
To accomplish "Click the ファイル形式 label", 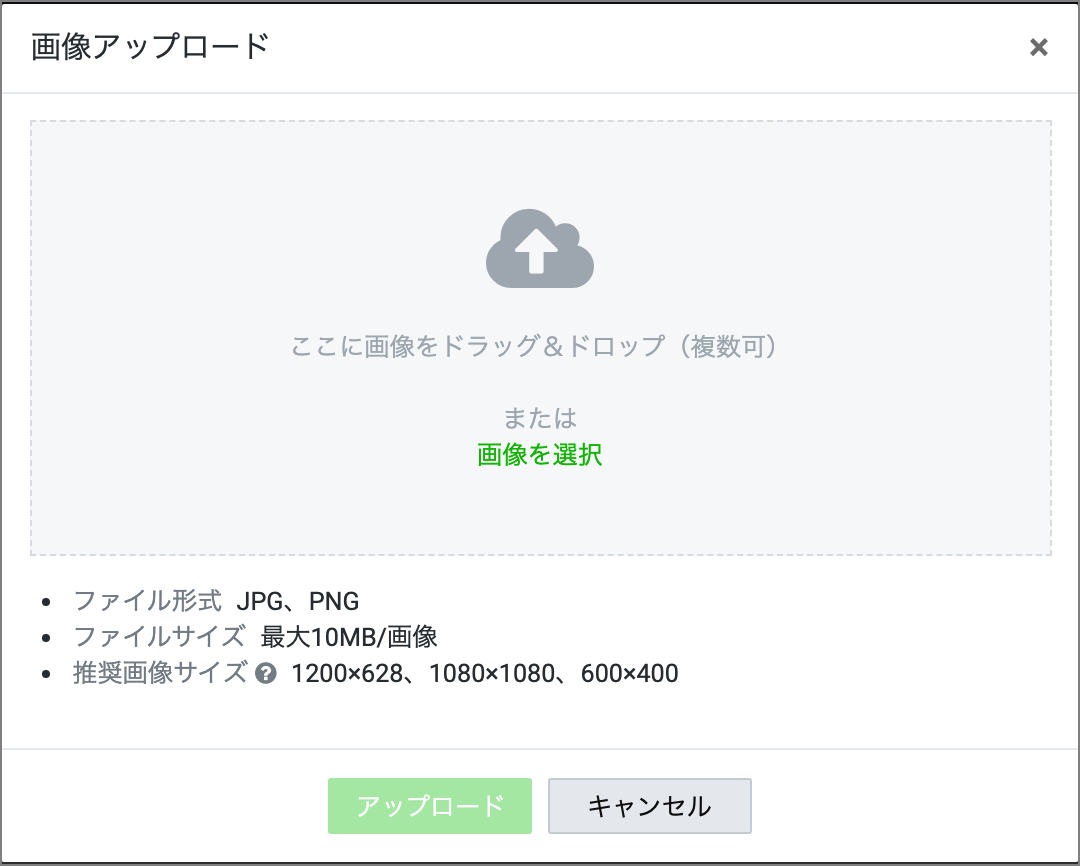I will pos(147,601).
